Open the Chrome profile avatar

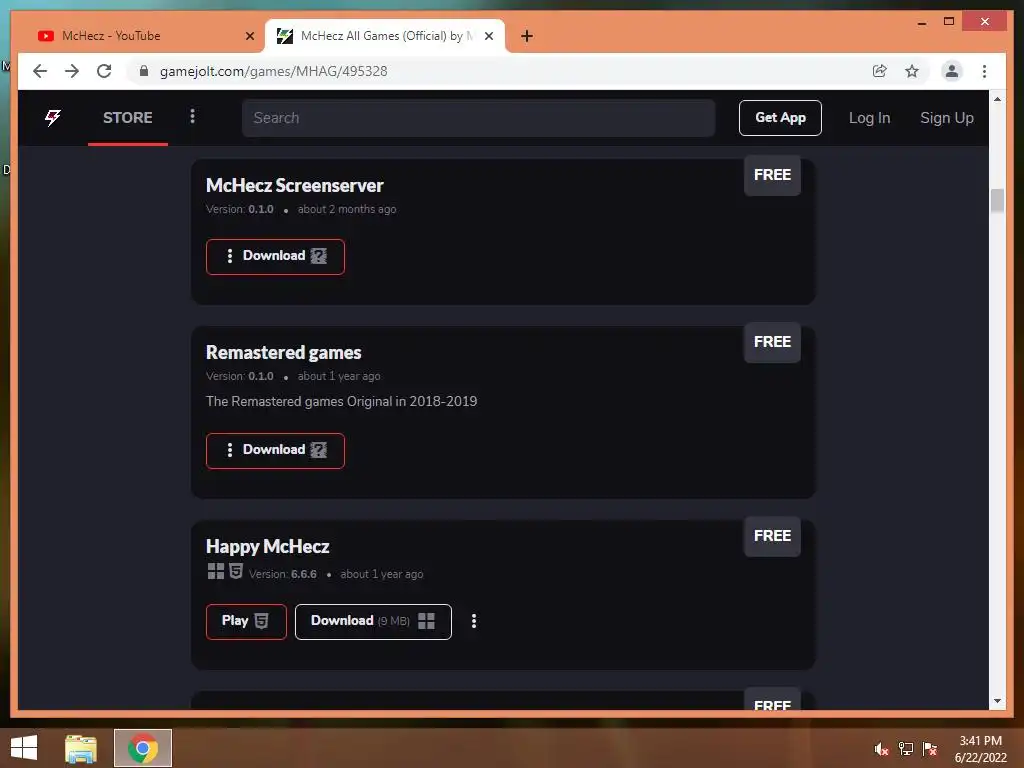click(x=952, y=71)
